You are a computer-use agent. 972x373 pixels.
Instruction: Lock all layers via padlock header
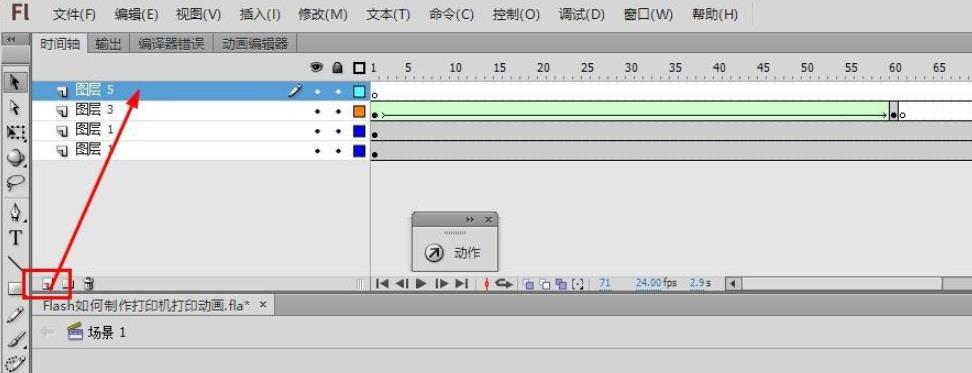338,67
